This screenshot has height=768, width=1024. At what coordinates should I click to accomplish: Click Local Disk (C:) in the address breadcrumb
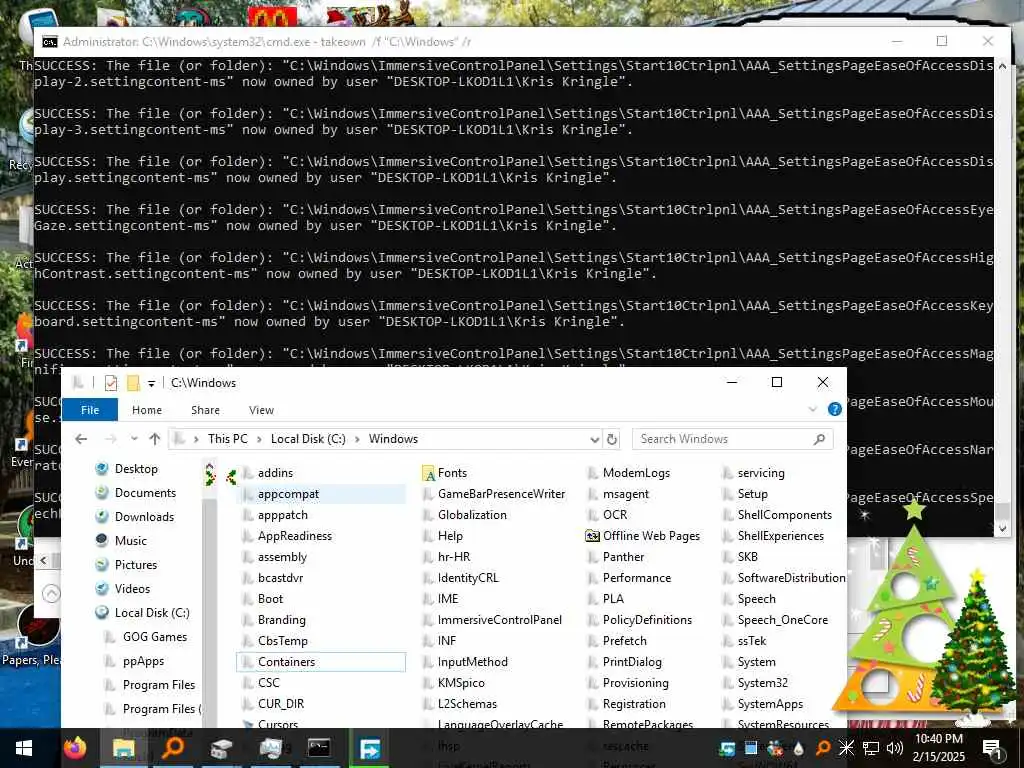pyautogui.click(x=308, y=439)
